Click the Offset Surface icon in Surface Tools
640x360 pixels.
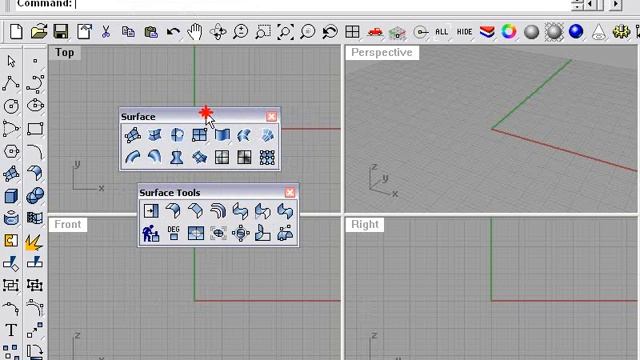click(218, 211)
